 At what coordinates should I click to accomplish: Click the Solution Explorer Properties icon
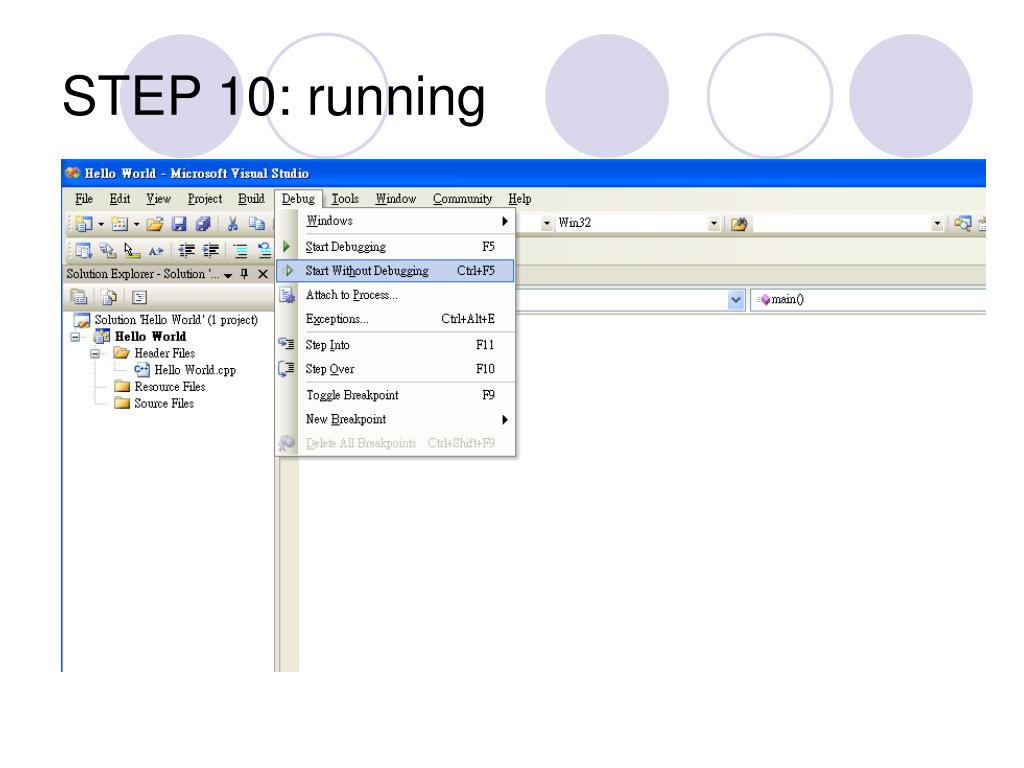[x=79, y=297]
